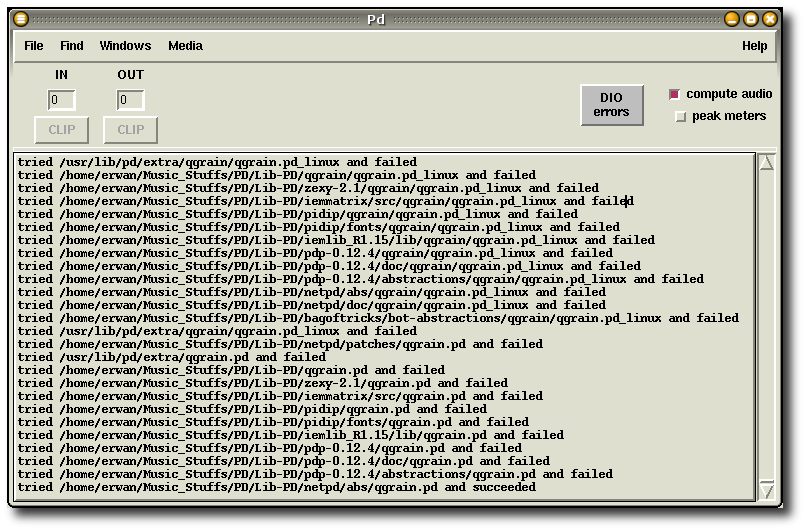Click the DIO errors button
The image size is (806, 531).
[x=612, y=105]
